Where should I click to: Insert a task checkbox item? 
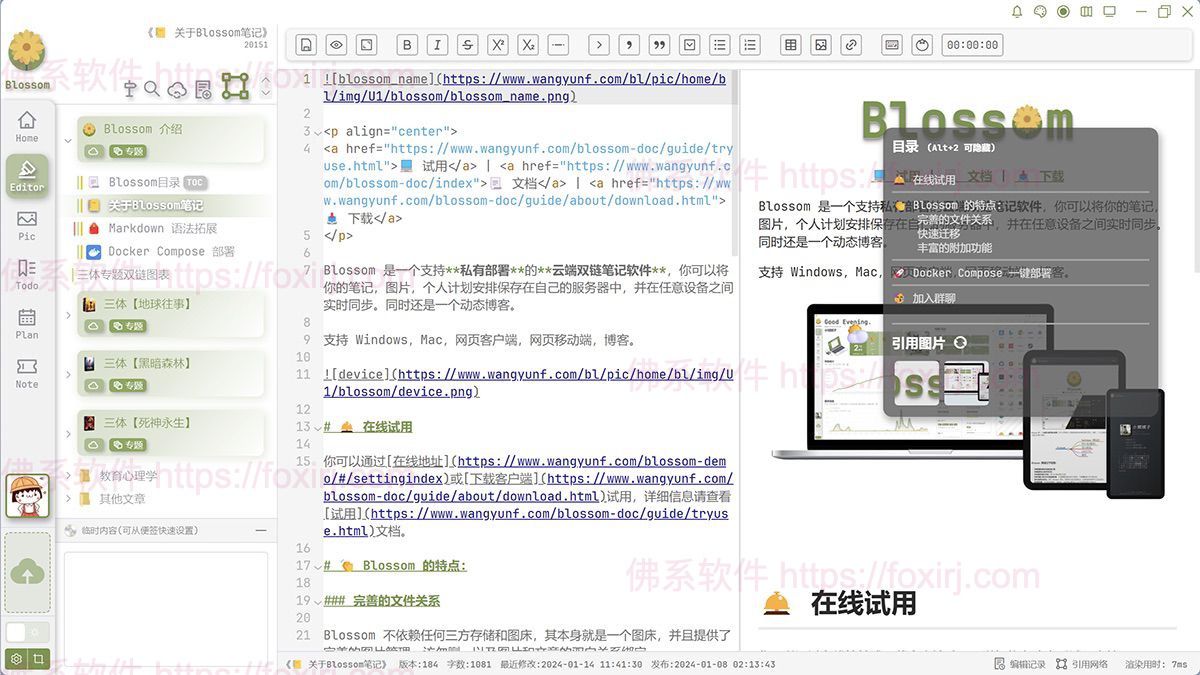click(689, 44)
